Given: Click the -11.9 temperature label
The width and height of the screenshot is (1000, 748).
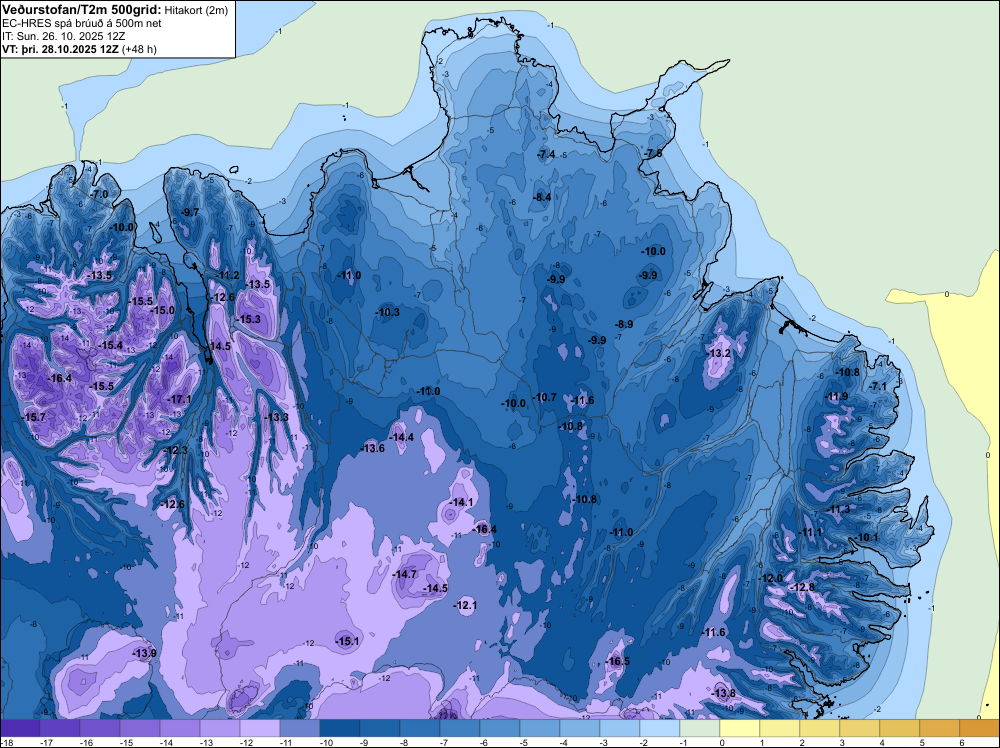Looking at the screenshot, I should click(x=837, y=397).
